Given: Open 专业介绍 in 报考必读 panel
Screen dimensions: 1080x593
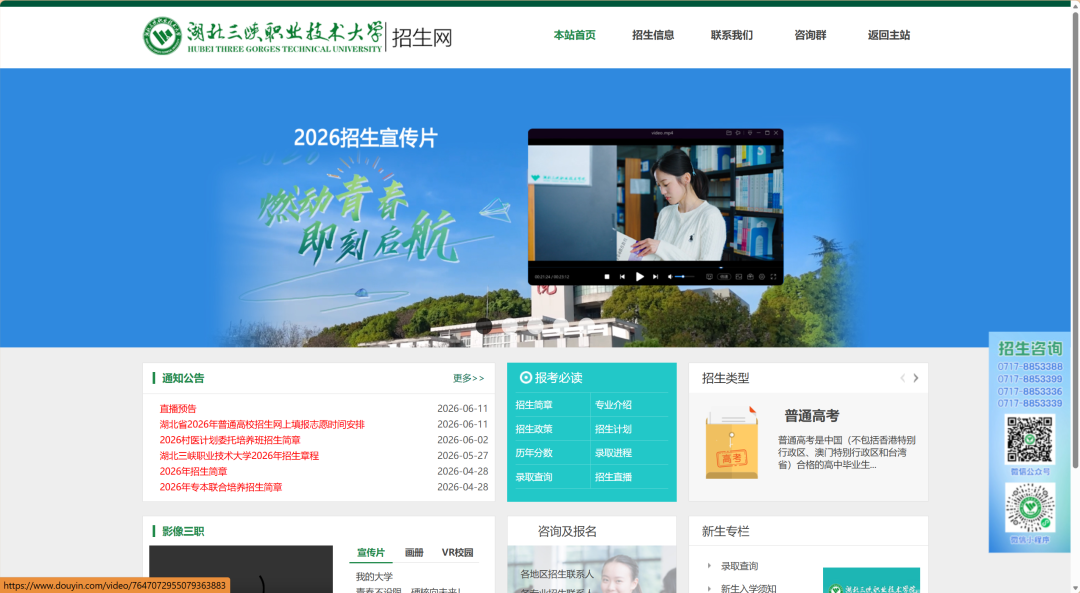Looking at the screenshot, I should (613, 405).
